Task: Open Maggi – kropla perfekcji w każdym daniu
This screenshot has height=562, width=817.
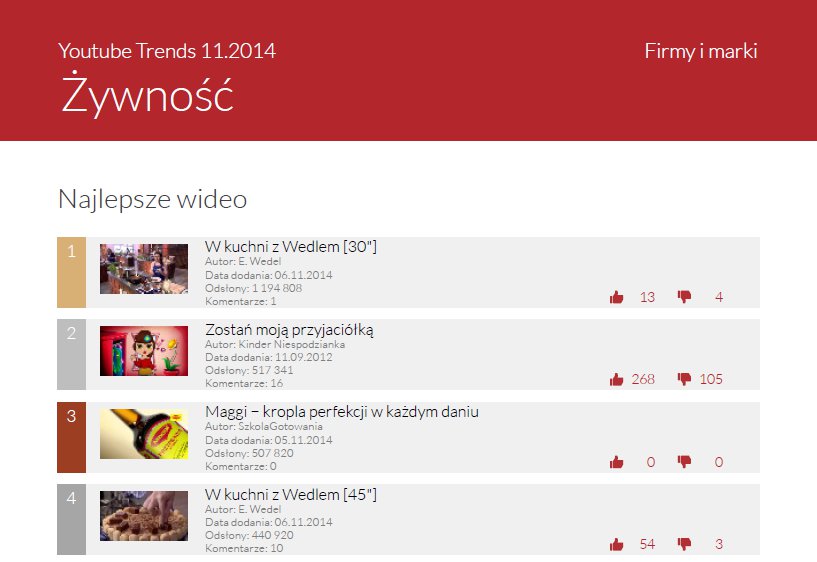Action: (341, 411)
